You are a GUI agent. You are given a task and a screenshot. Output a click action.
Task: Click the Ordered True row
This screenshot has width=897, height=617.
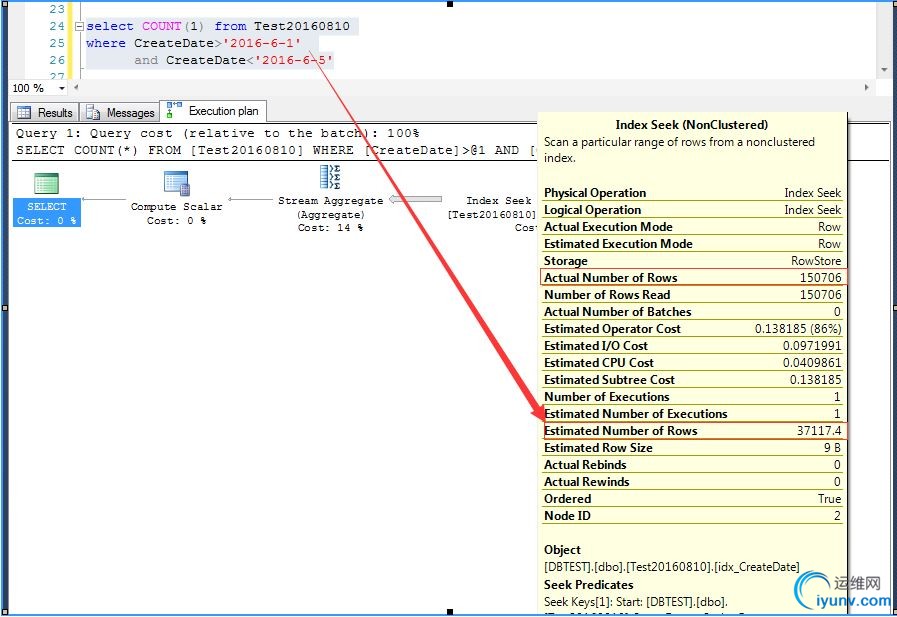[692, 499]
